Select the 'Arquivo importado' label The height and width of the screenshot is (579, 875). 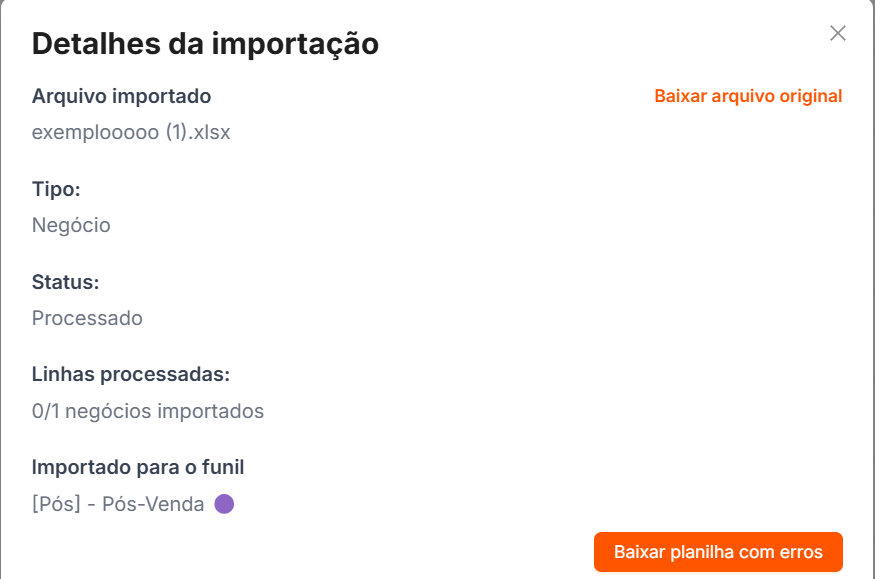[121, 96]
